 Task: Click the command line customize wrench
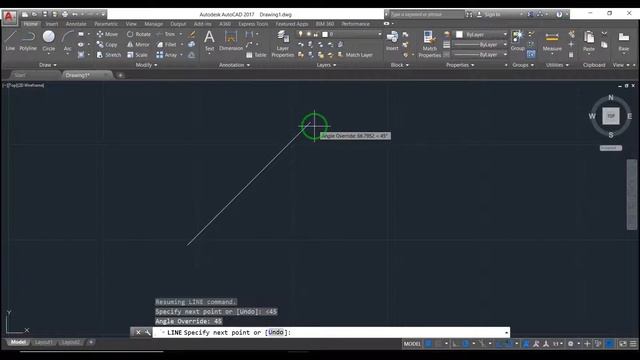point(147,332)
